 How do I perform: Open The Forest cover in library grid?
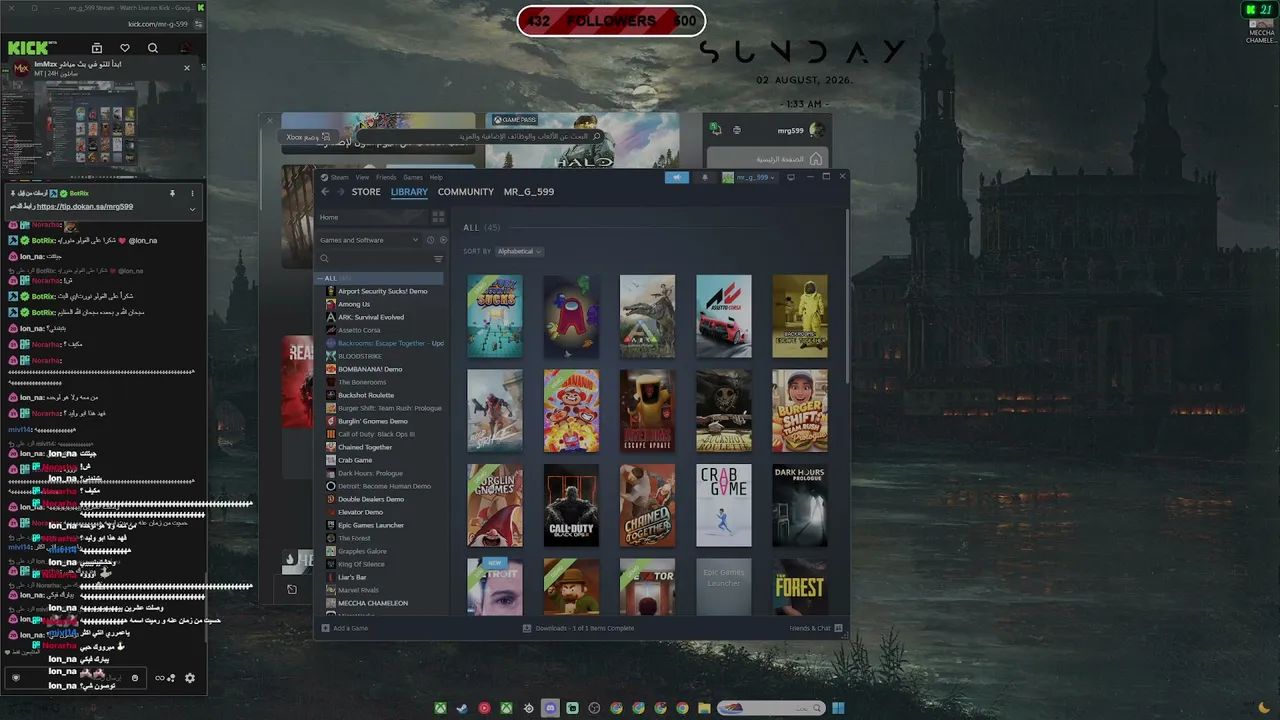tap(800, 586)
